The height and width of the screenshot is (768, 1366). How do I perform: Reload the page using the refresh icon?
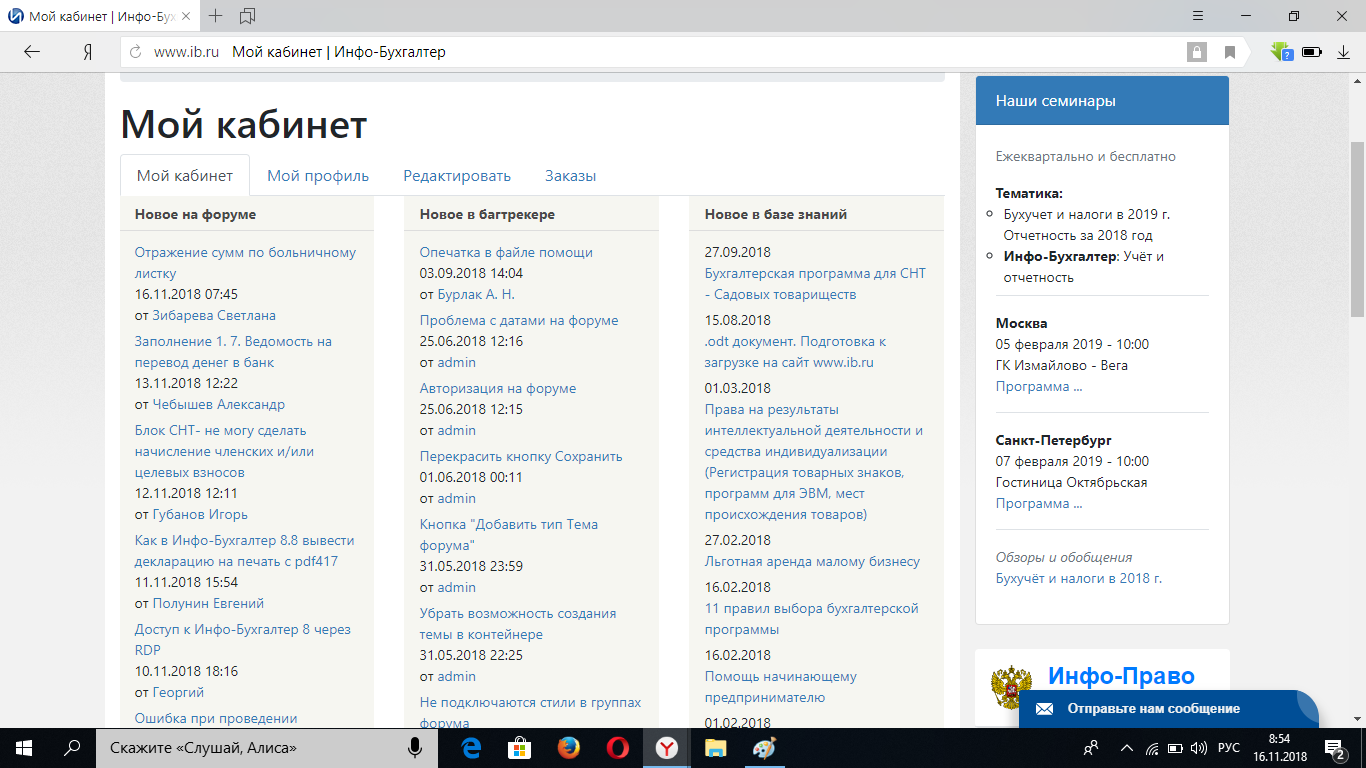click(x=136, y=52)
